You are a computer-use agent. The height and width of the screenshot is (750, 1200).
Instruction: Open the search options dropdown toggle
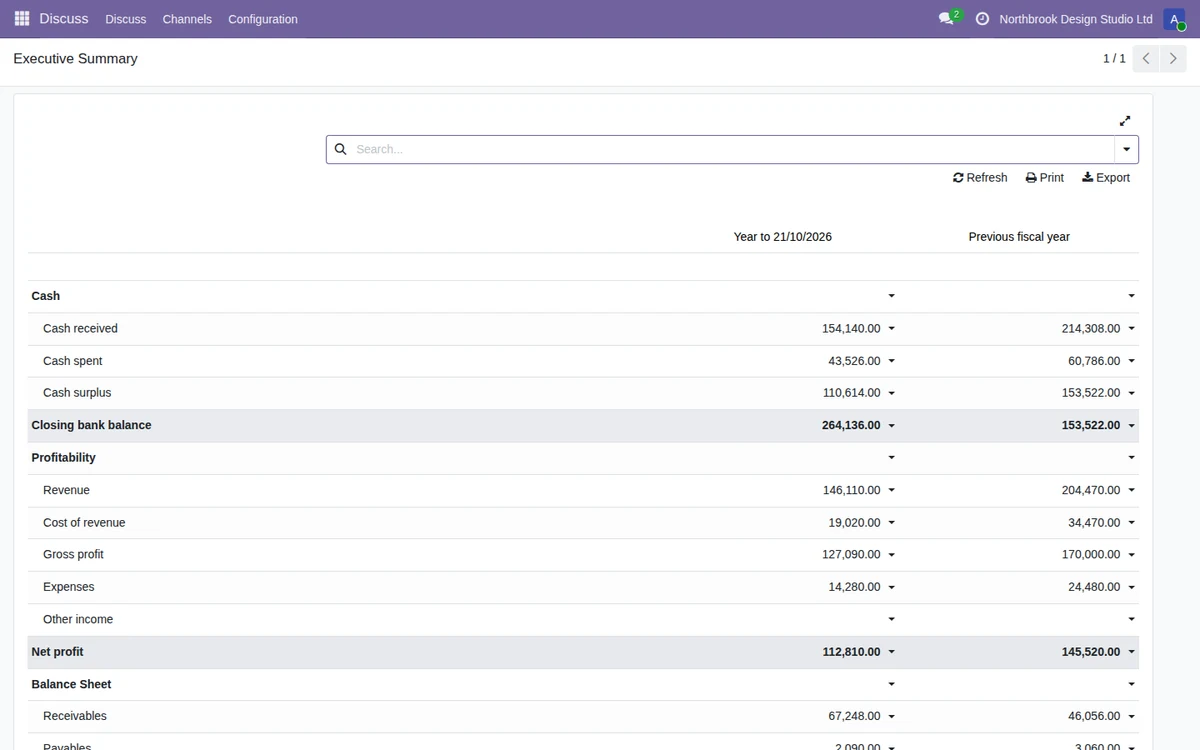pyautogui.click(x=1127, y=149)
